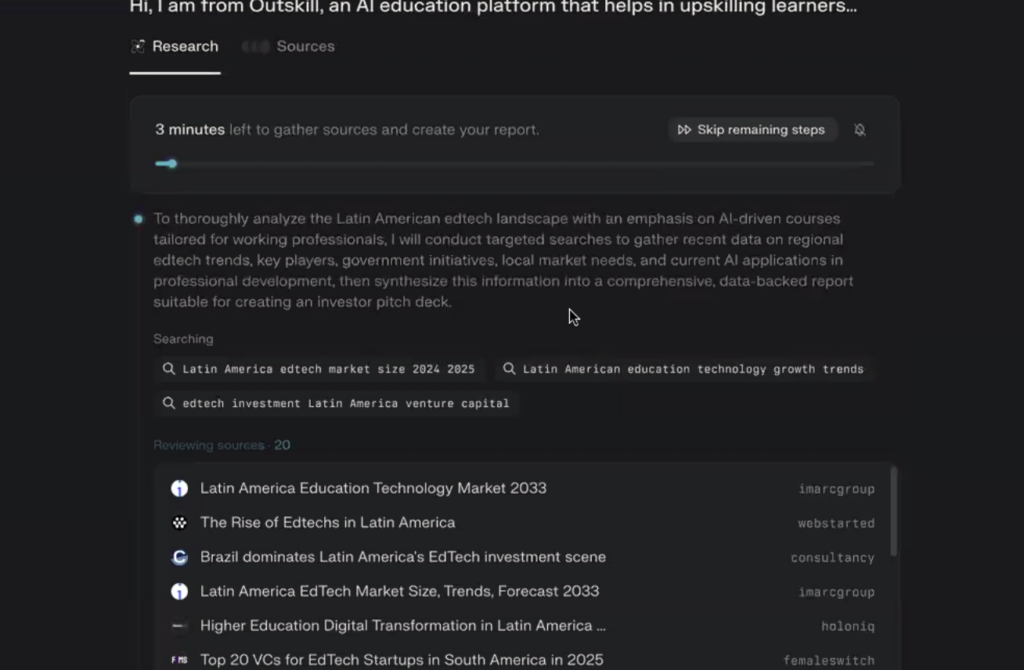Open Latin America Education Technology Market 2033 source

[x=373, y=489]
